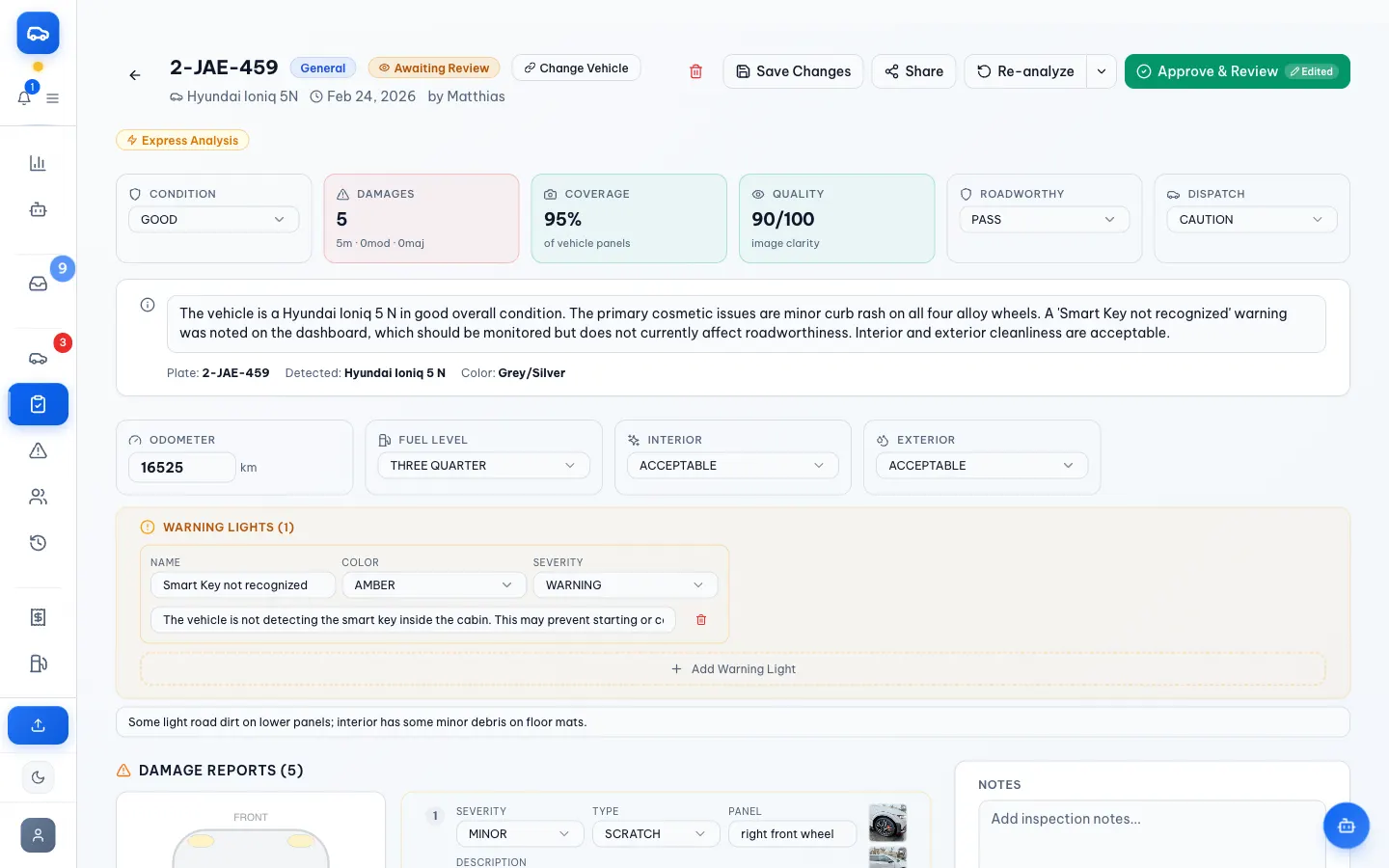This screenshot has height=868, width=1389.
Task: Click the Re-analyze button
Action: 1025,71
